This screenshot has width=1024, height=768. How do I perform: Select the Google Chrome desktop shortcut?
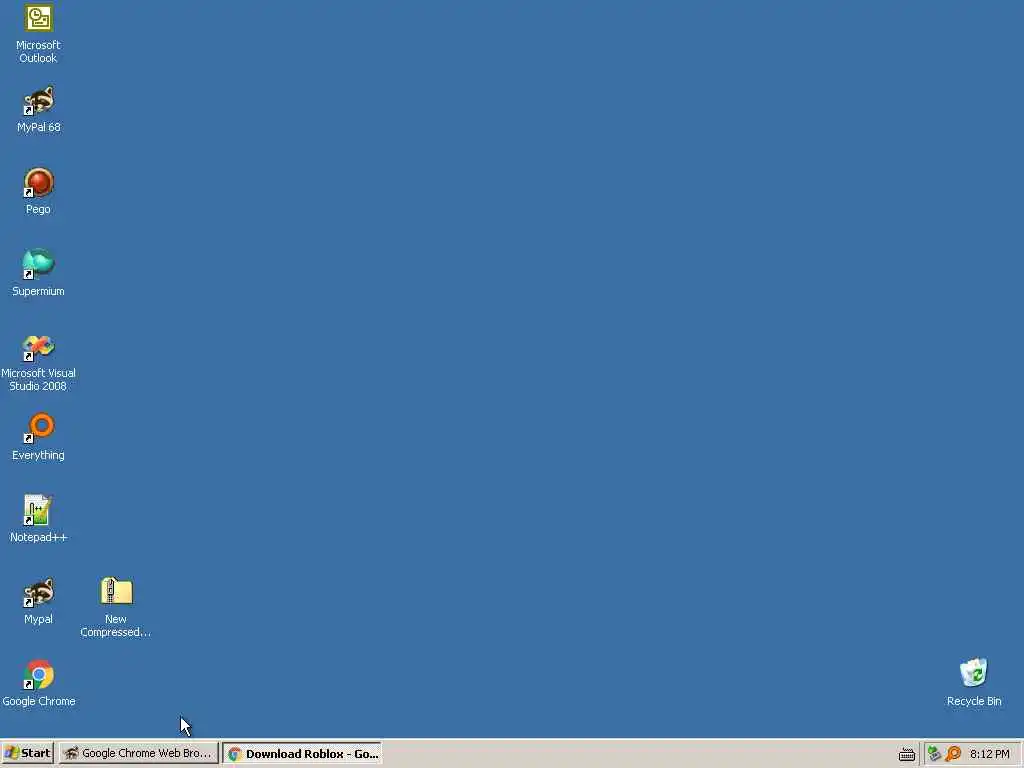(39, 683)
